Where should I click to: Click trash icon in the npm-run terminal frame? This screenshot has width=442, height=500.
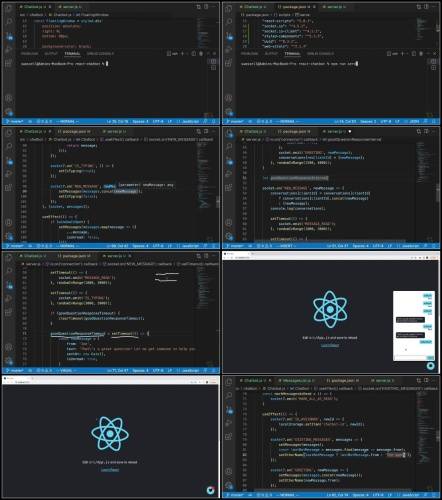coord(421,53)
